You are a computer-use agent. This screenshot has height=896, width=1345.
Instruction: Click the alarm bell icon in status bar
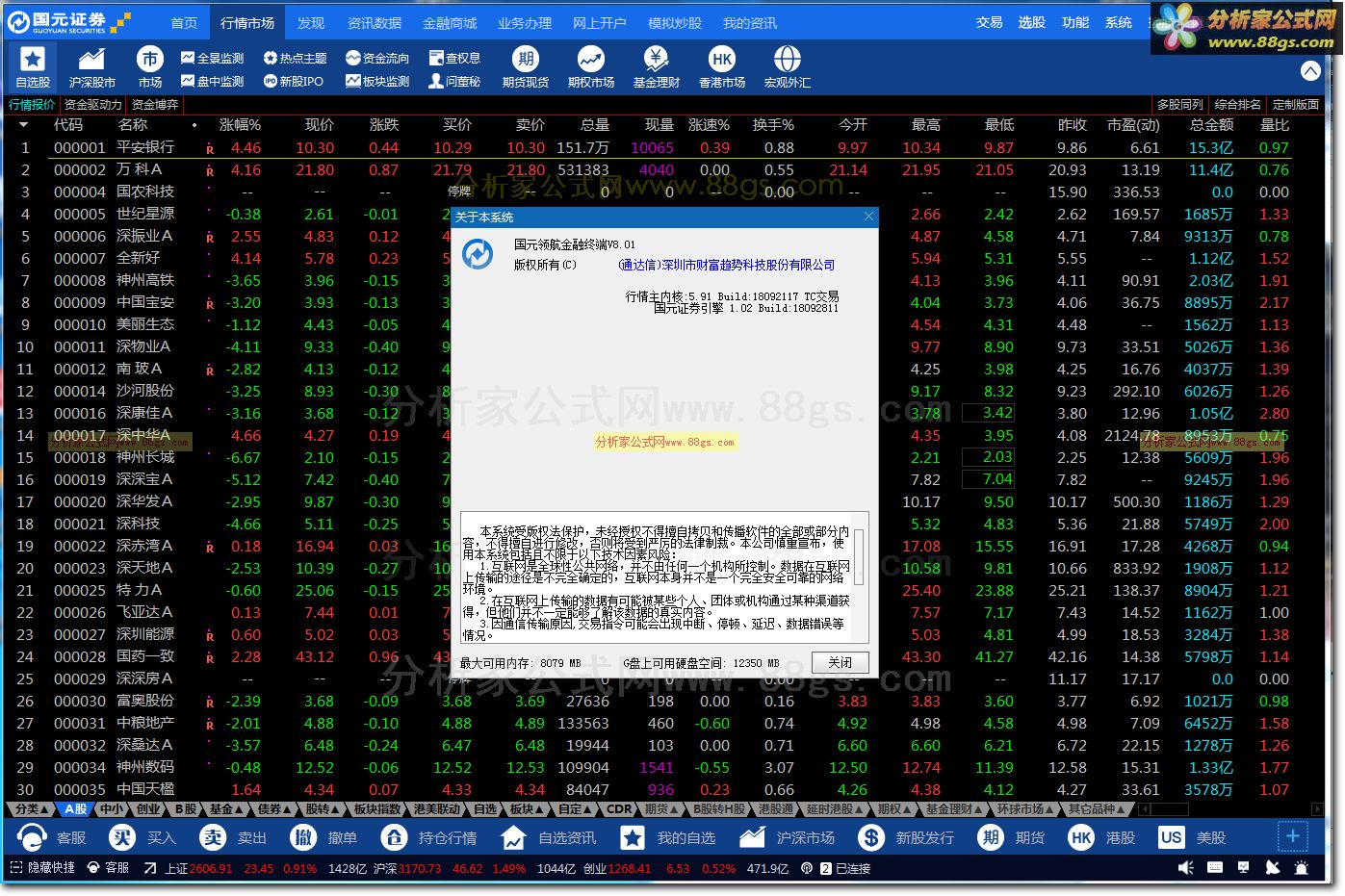1302,868
